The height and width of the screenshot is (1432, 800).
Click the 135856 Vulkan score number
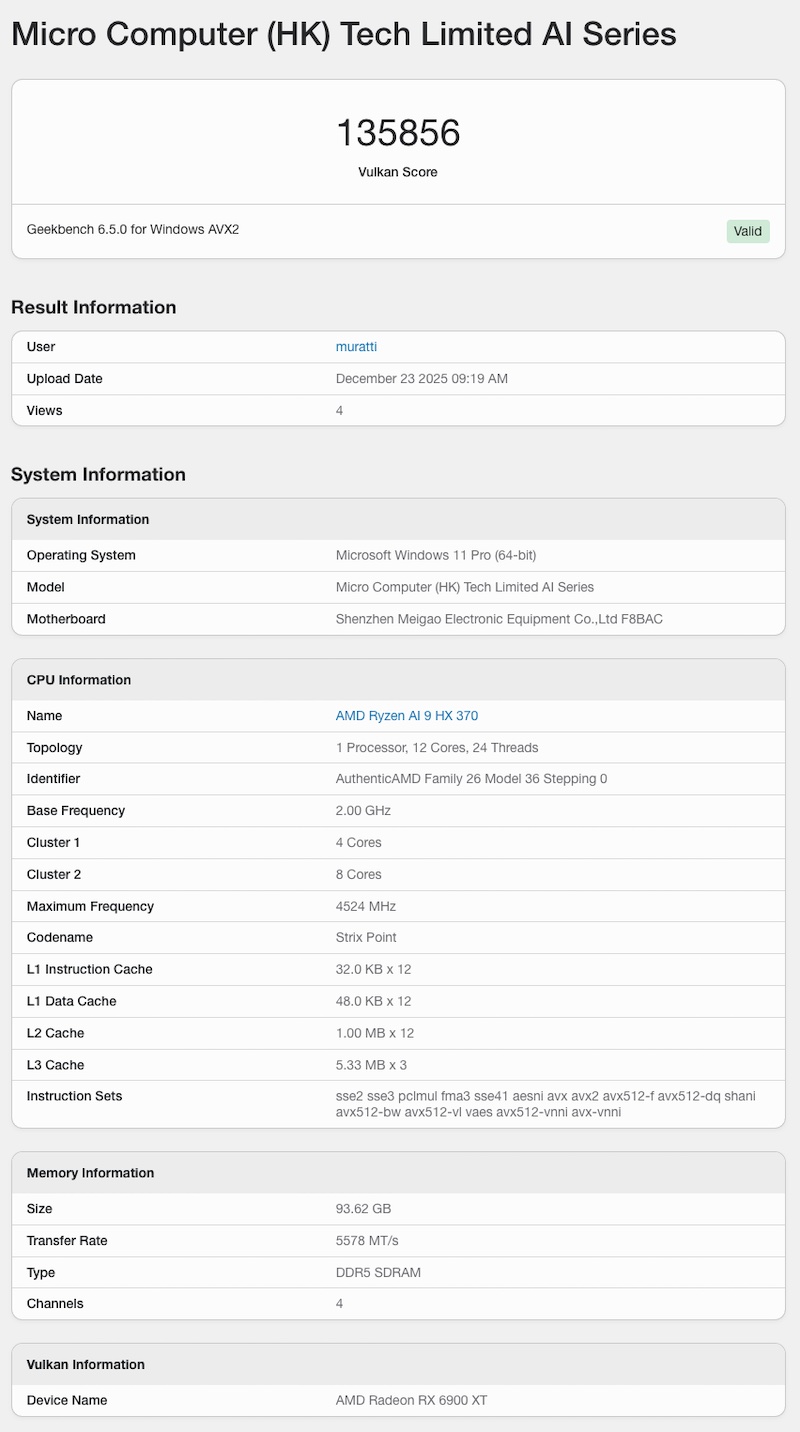398,133
